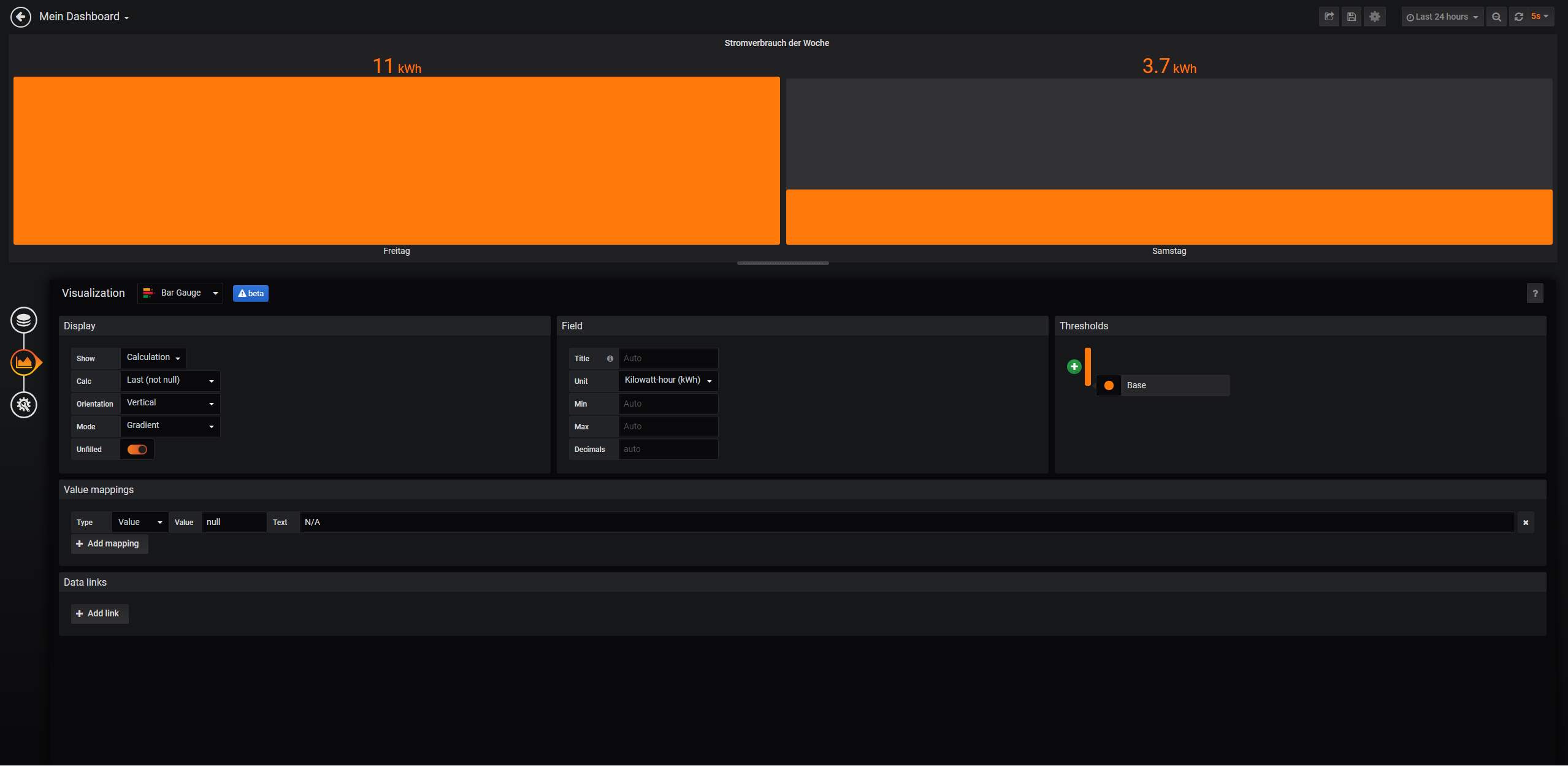The width and height of the screenshot is (1568, 766).
Task: Open the visualization help question mark
Action: click(1535, 294)
